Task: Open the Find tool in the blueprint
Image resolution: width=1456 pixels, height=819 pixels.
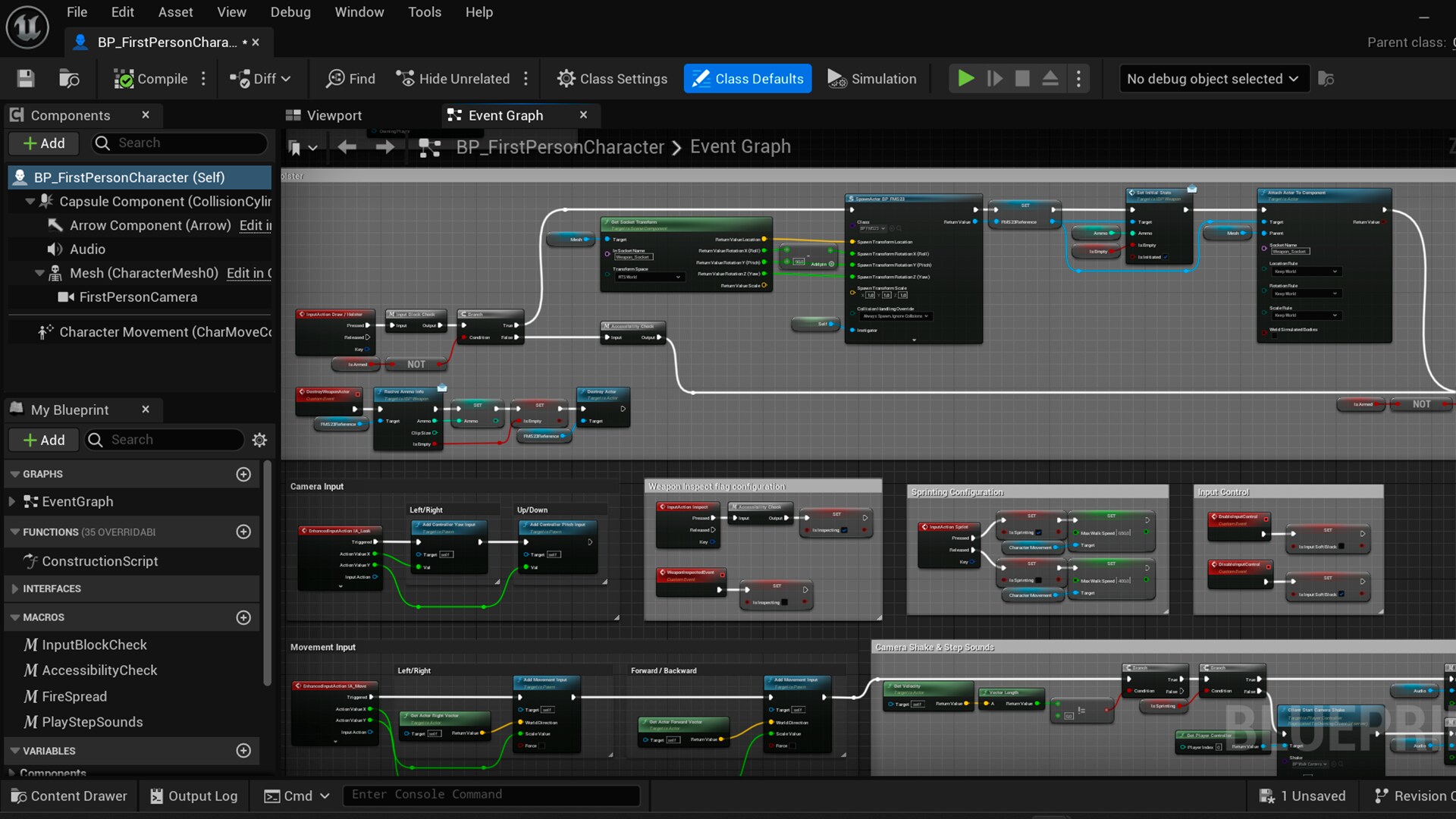Action: pos(350,78)
